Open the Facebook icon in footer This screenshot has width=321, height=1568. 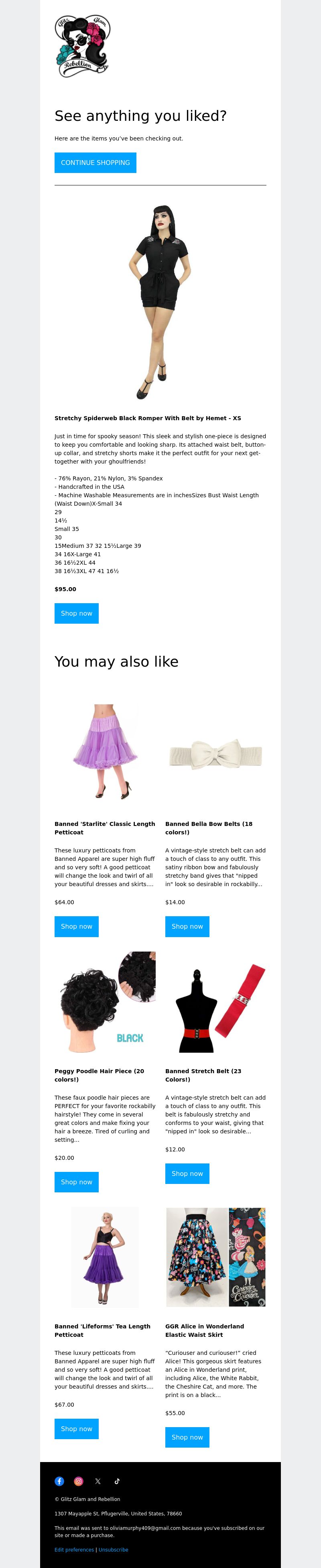click(x=59, y=1481)
